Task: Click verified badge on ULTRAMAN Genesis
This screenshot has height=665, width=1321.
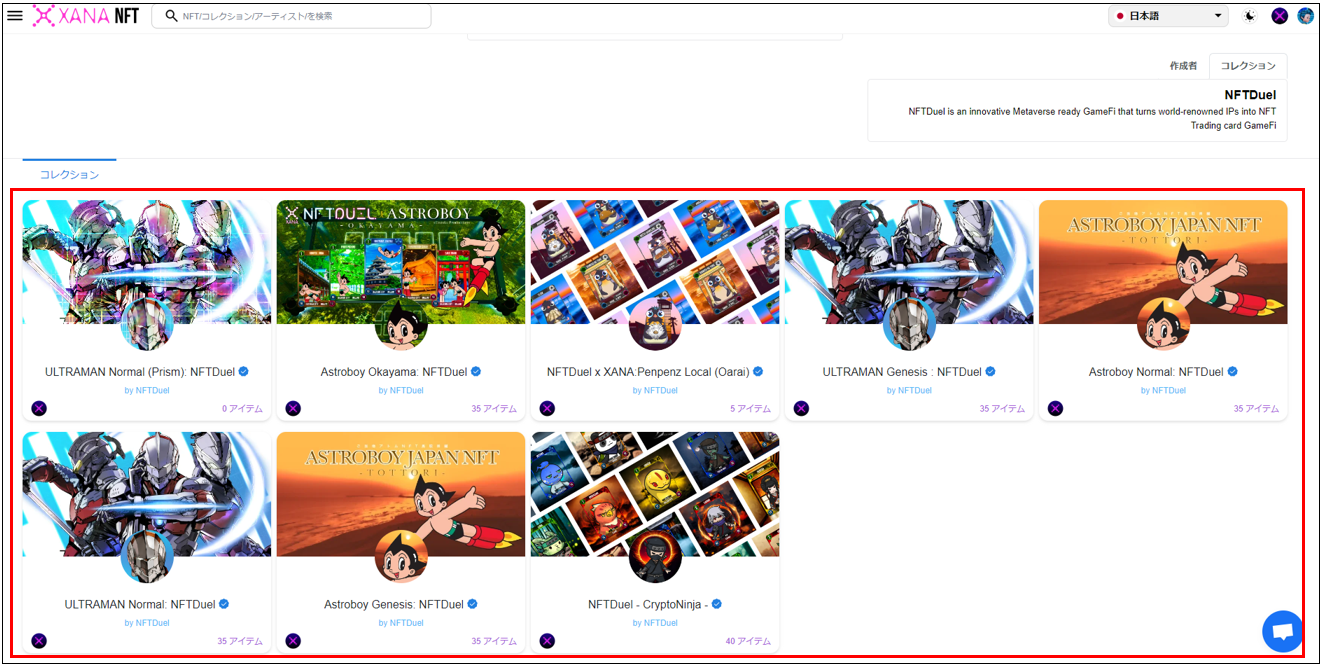Action: (x=991, y=372)
